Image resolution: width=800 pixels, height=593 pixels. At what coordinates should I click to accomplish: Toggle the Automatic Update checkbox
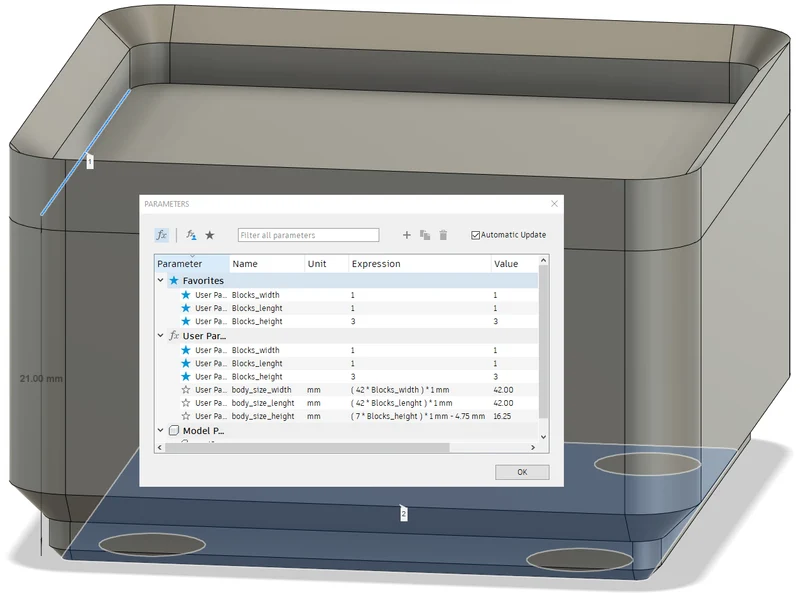tap(476, 235)
